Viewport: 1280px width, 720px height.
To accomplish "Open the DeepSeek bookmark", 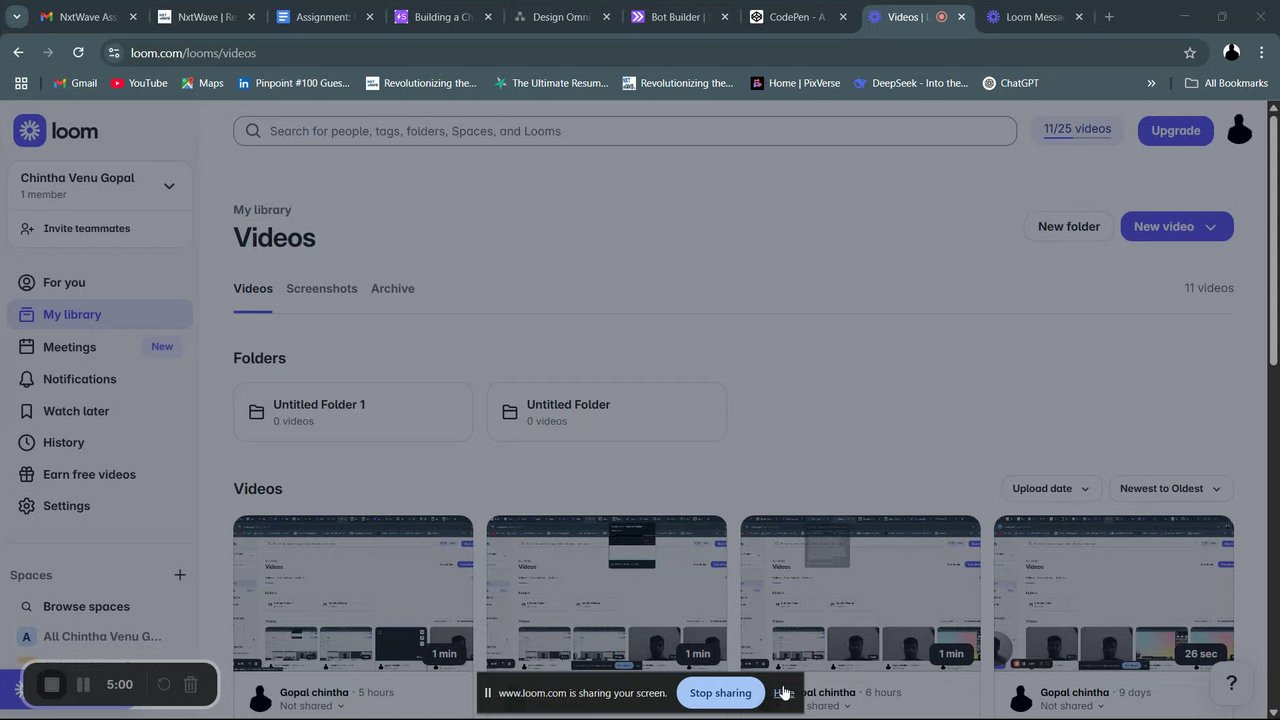I will coord(910,83).
